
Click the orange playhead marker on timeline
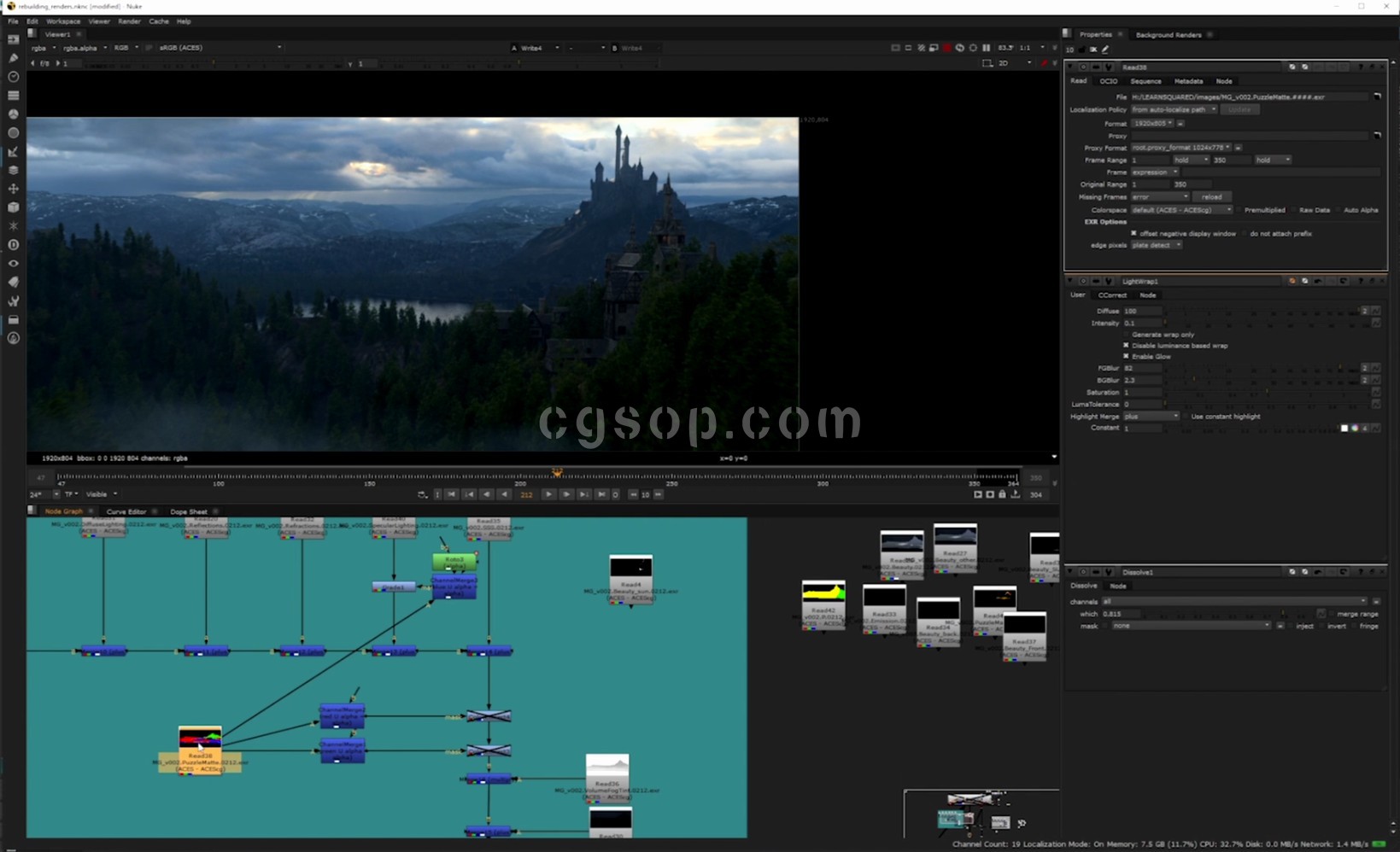pyautogui.click(x=557, y=473)
